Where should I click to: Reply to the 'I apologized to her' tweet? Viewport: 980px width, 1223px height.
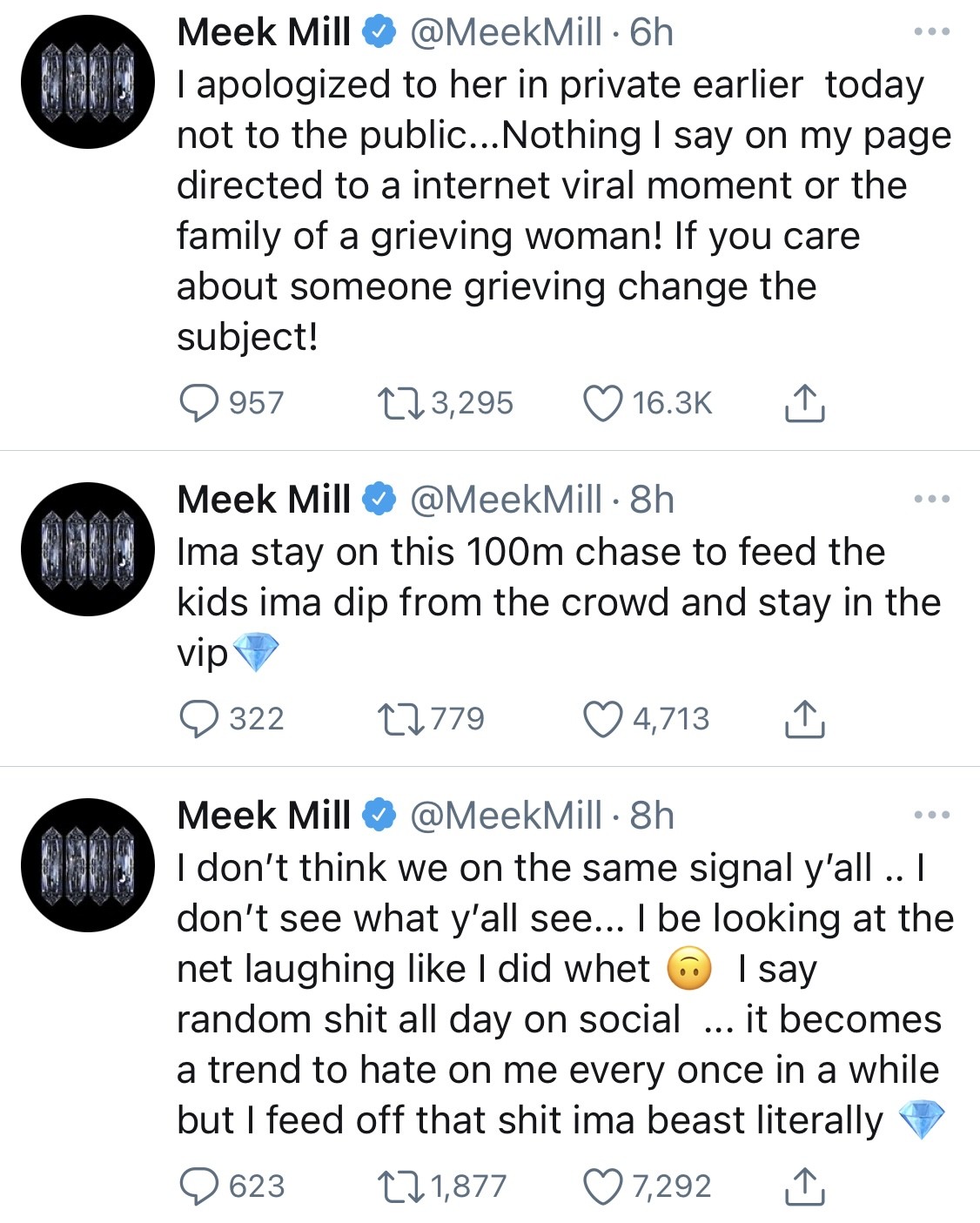click(x=198, y=404)
